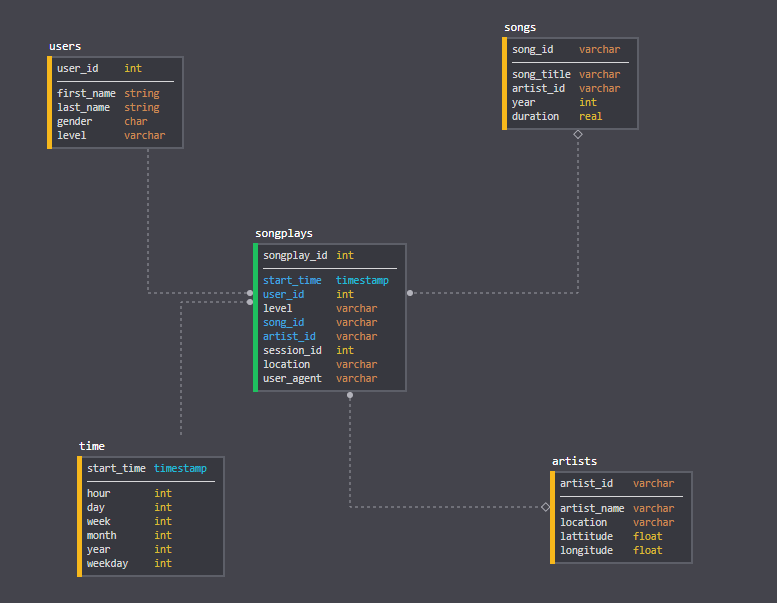The width and height of the screenshot is (777, 603).
Task: Click lower dot connector left of songplays
Action: click(x=250, y=302)
